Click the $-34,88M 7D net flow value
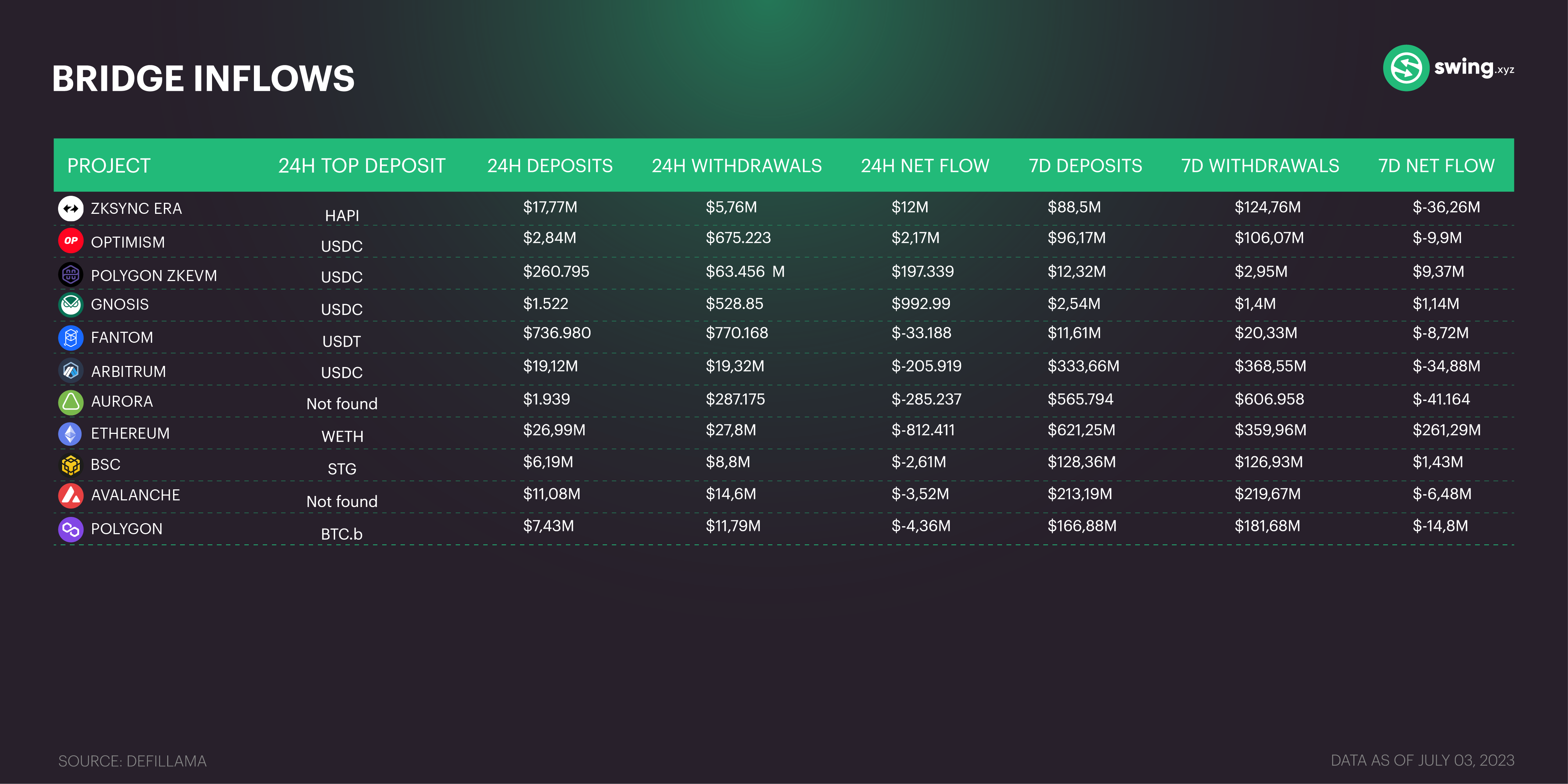Viewport: 1568px width, 784px height. pos(1447,366)
